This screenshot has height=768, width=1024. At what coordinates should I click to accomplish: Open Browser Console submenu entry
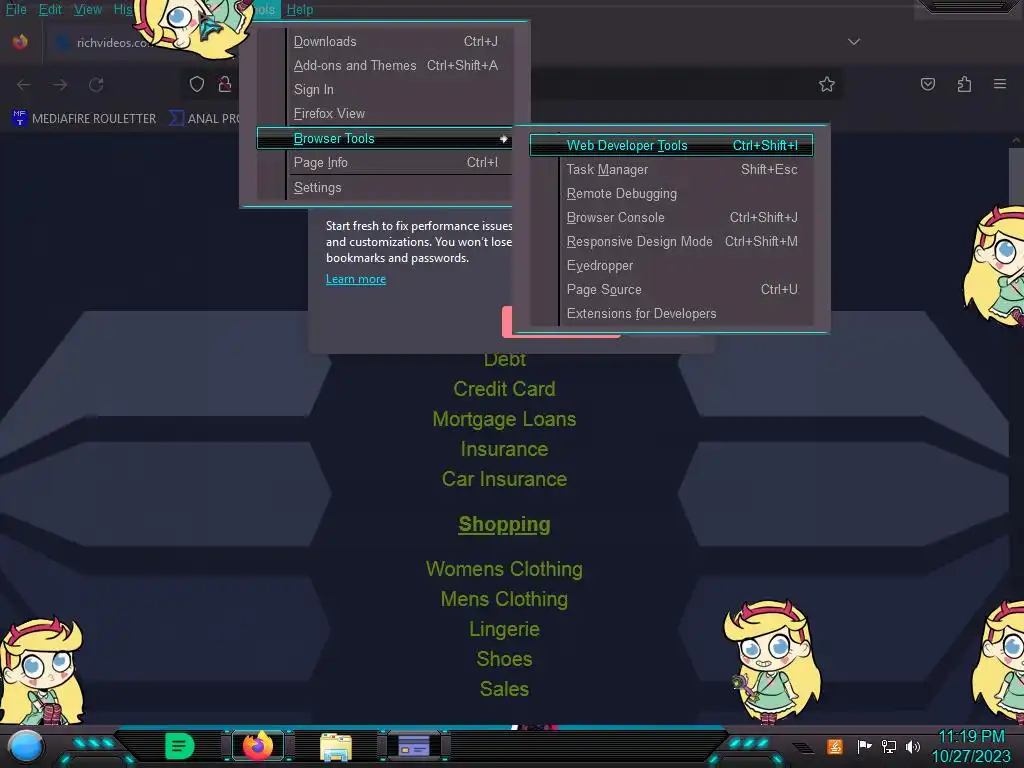(671, 217)
